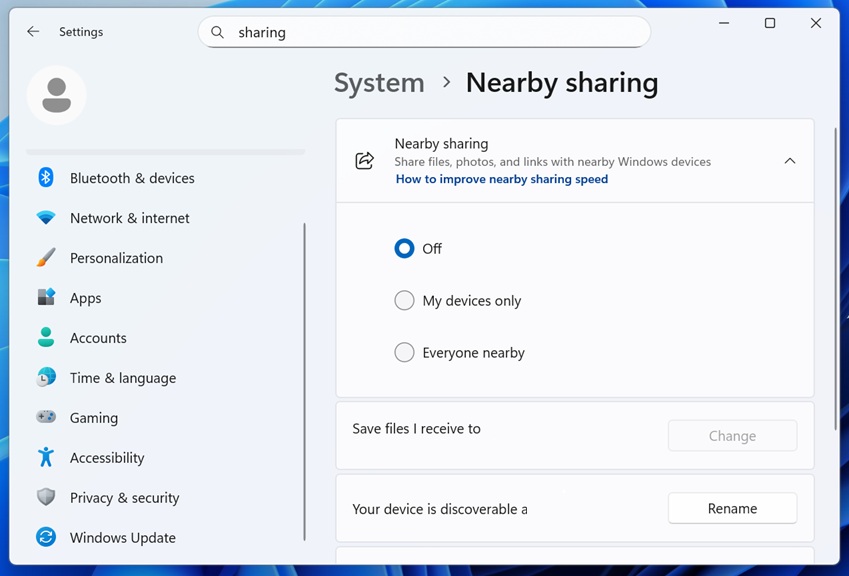Go to Windows Update settings
Viewport: 849px width, 576px height.
(x=122, y=538)
